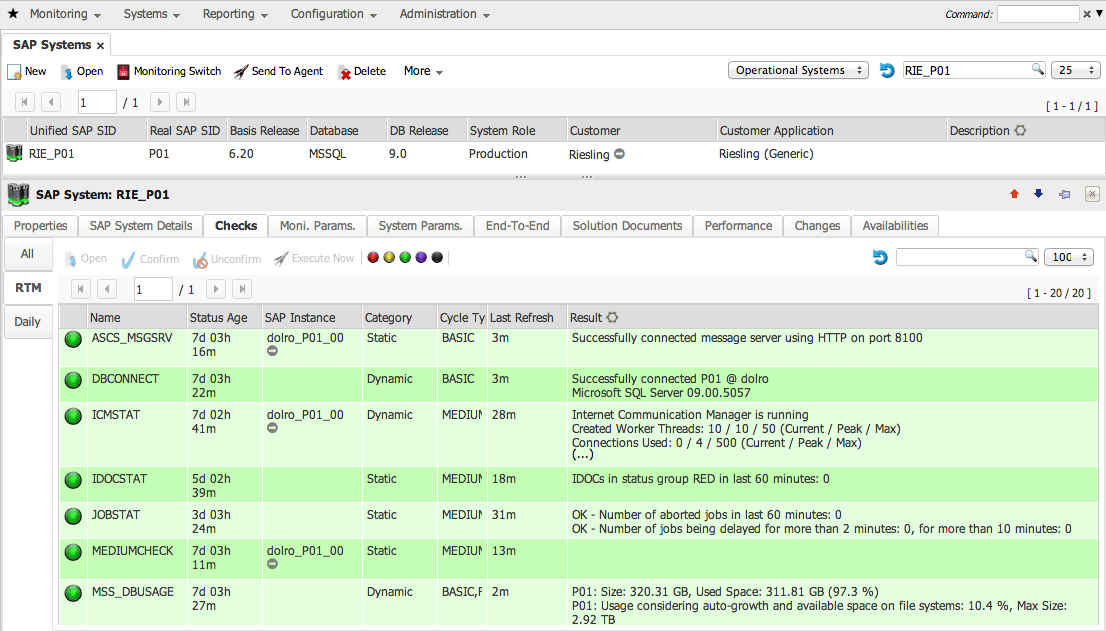
Task: Click the Command input field
Action: pos(1038,14)
